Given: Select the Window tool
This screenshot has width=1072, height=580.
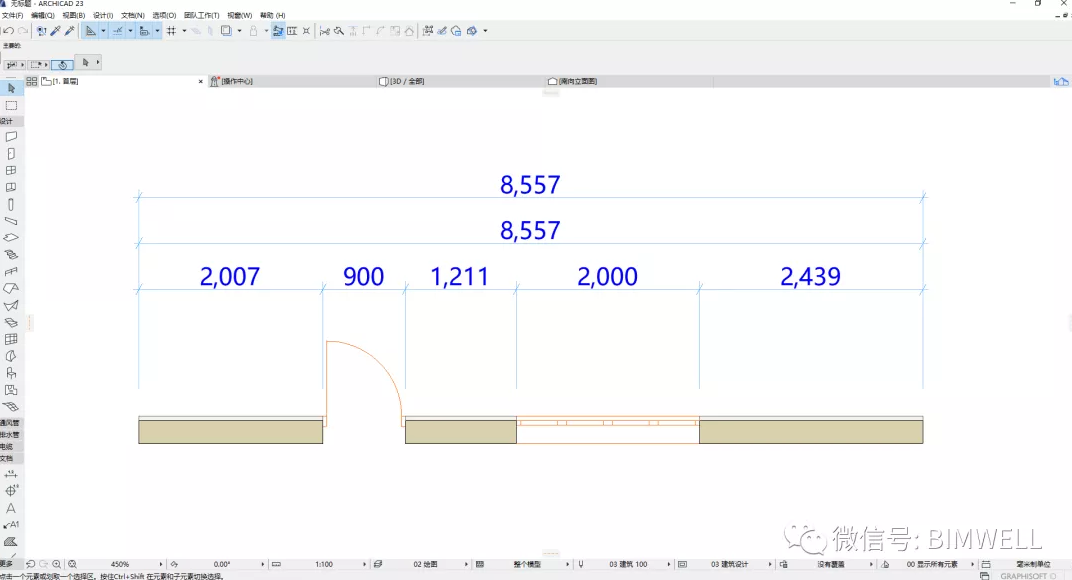Looking at the screenshot, I should pyautogui.click(x=11, y=170).
